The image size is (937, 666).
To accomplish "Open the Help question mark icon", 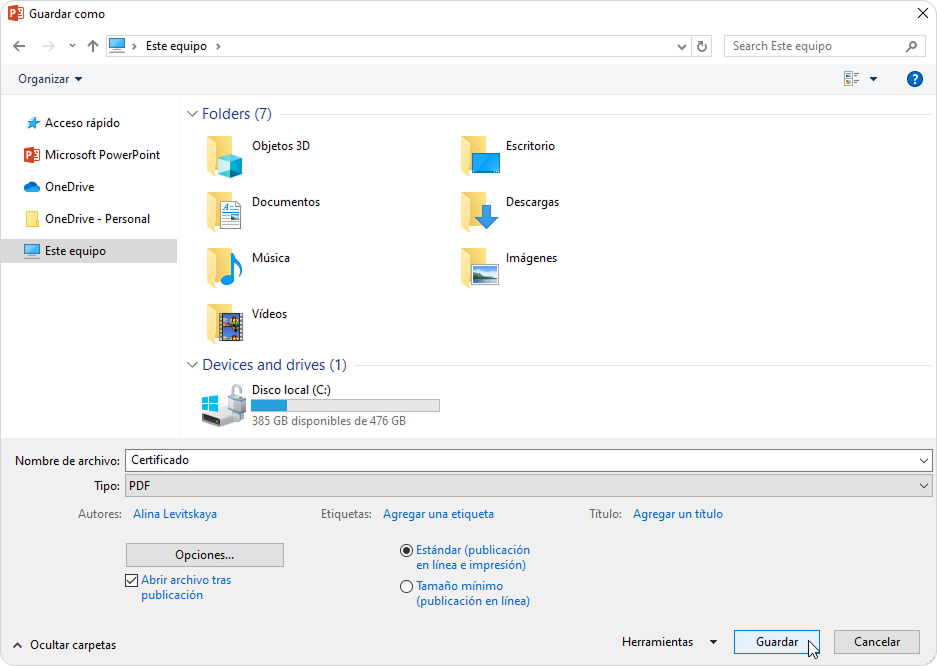I will 914,79.
